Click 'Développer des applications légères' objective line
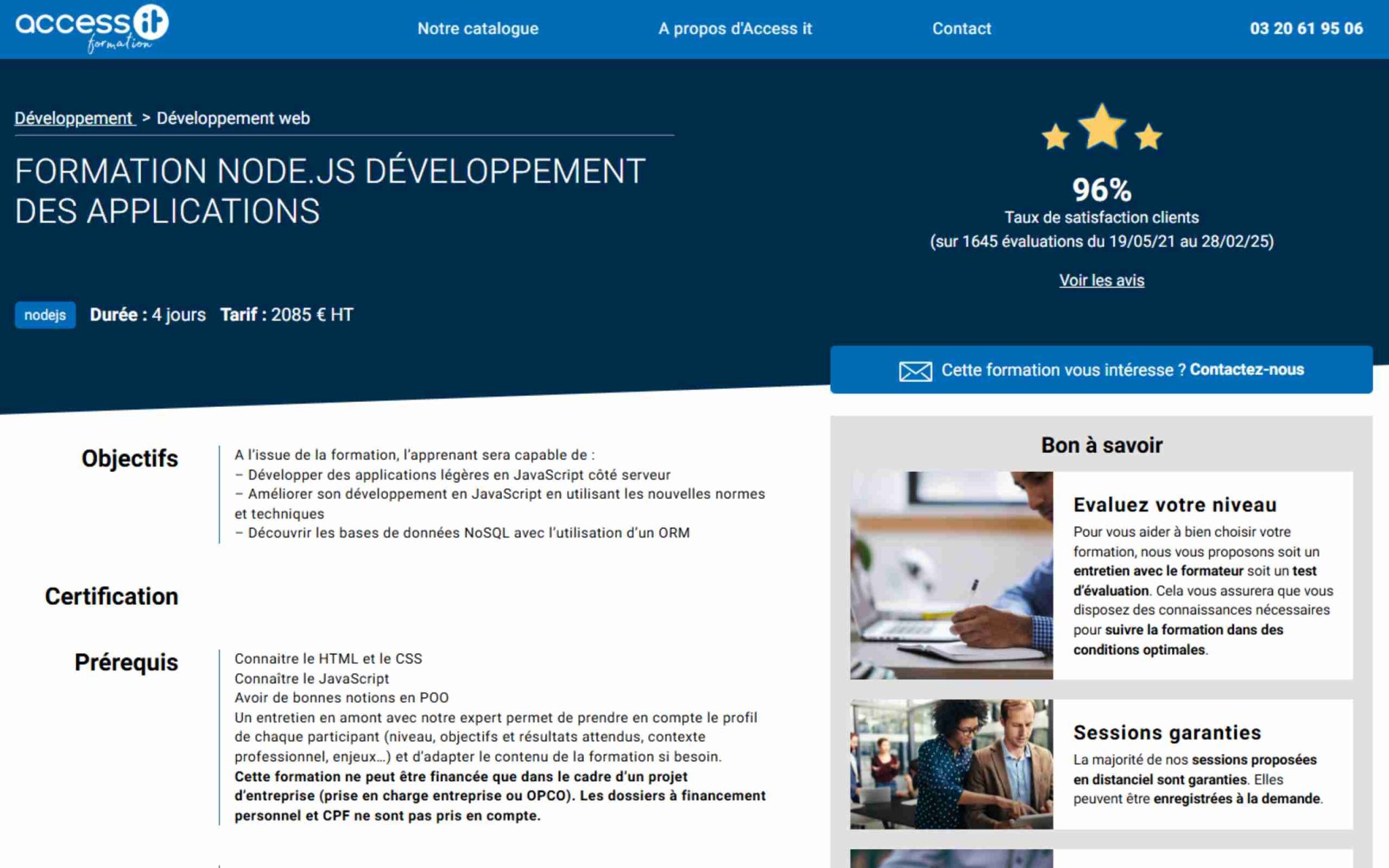This screenshot has width=1389, height=868. coord(452,475)
